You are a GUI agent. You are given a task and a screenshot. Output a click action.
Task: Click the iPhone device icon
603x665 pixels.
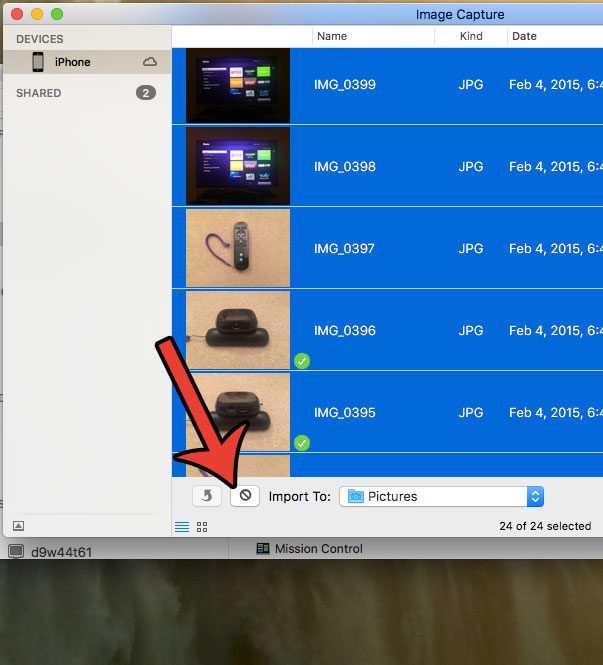38,62
